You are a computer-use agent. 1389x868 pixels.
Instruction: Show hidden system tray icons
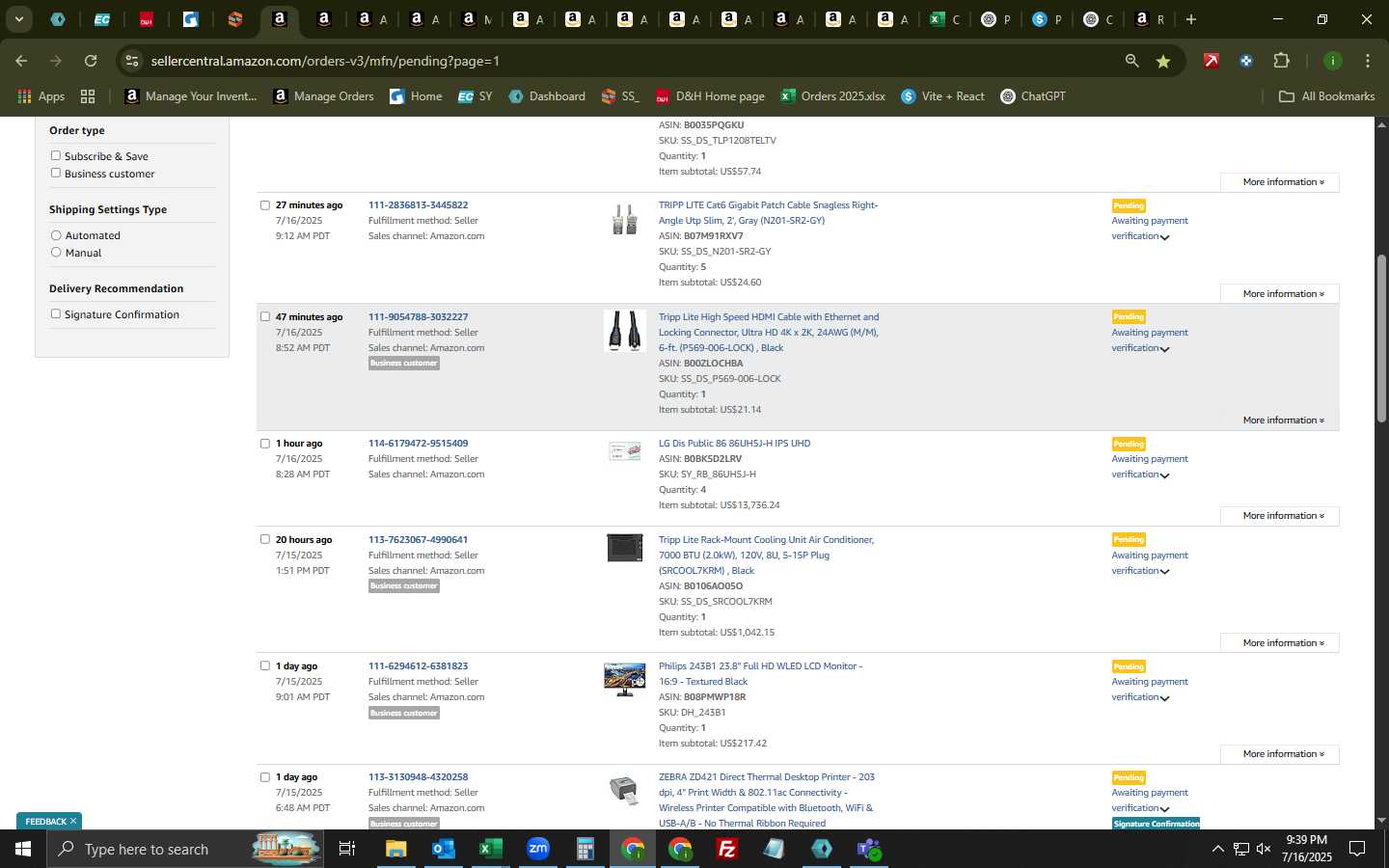(x=1217, y=849)
